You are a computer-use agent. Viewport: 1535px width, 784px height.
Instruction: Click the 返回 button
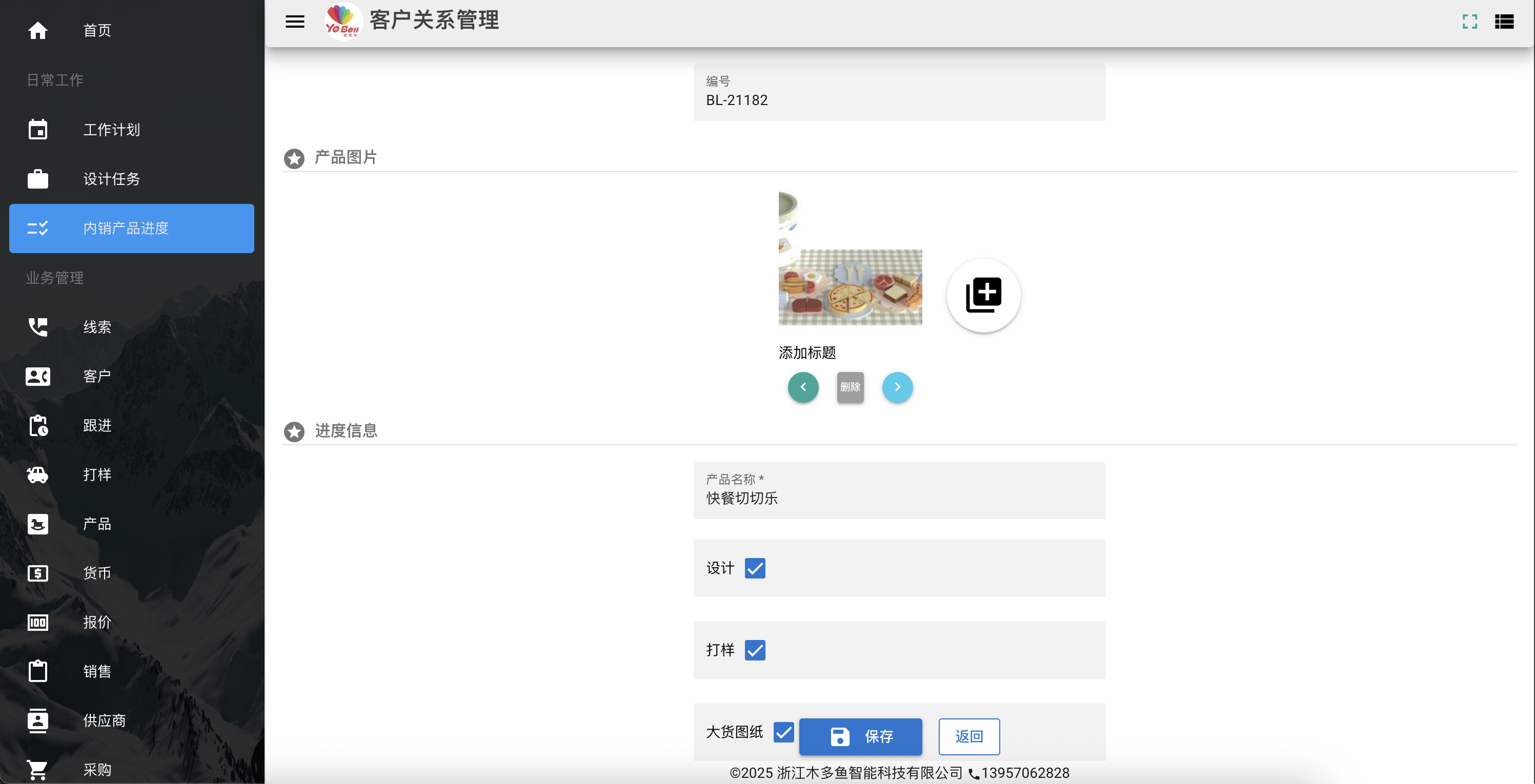pyautogui.click(x=969, y=737)
